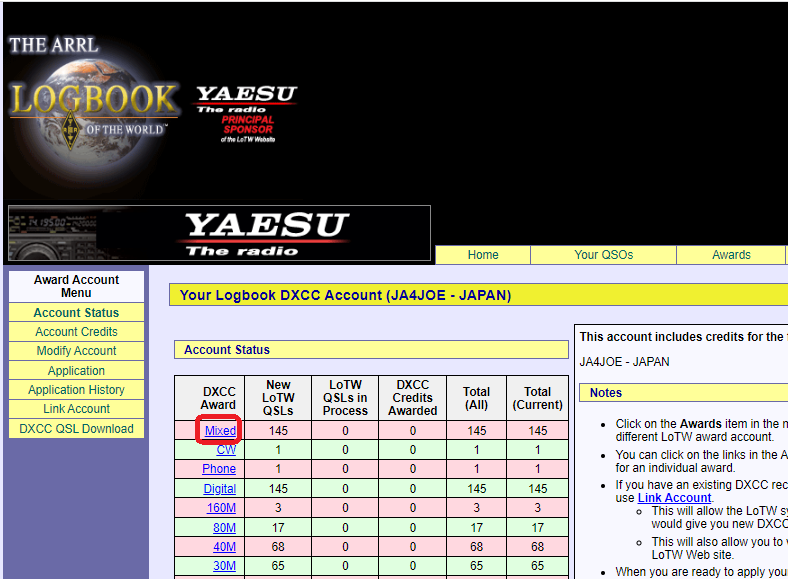
Task: Click the Digital row Total (Current) value 145
Action: 538,489
